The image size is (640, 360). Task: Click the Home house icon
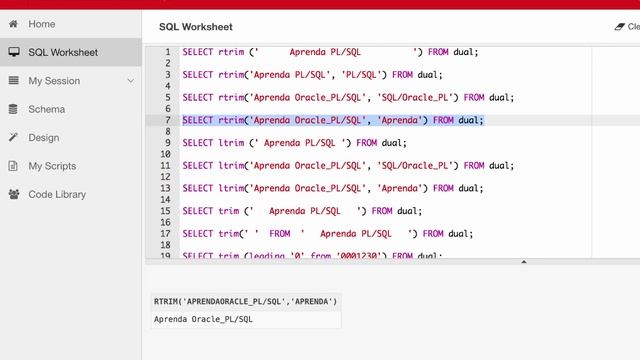coord(13,24)
